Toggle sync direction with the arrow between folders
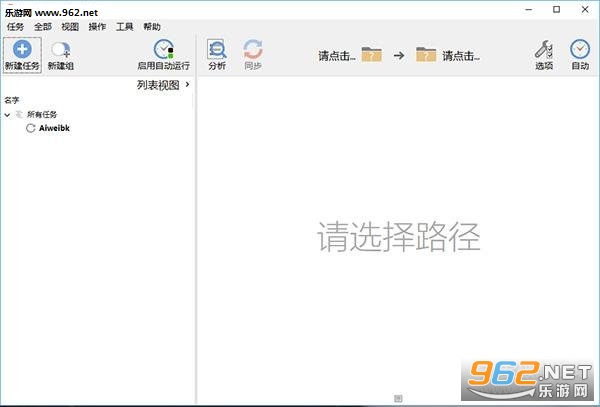 (x=399, y=55)
